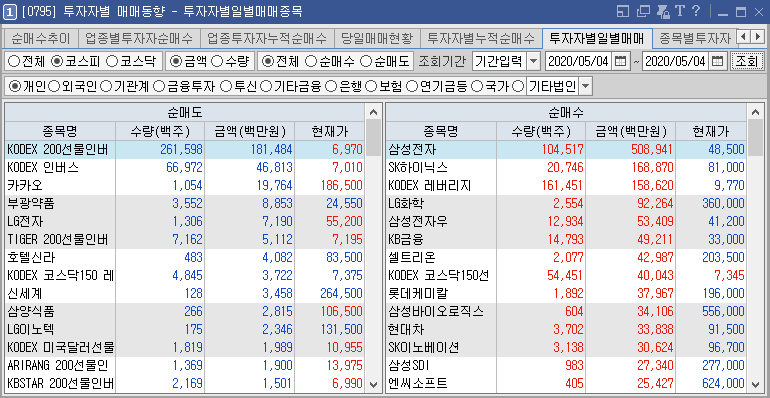
Task: Select the 카카오 row
Action: click(185, 185)
